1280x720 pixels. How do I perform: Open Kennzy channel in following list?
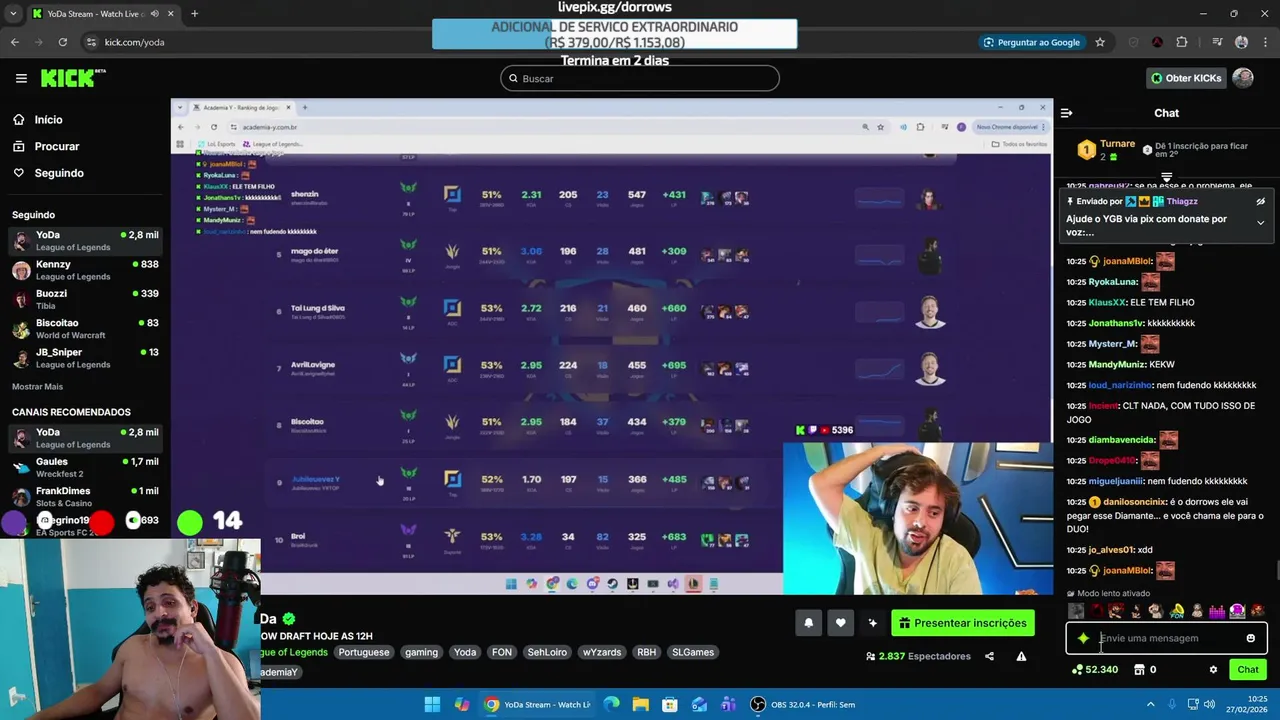(x=85, y=270)
